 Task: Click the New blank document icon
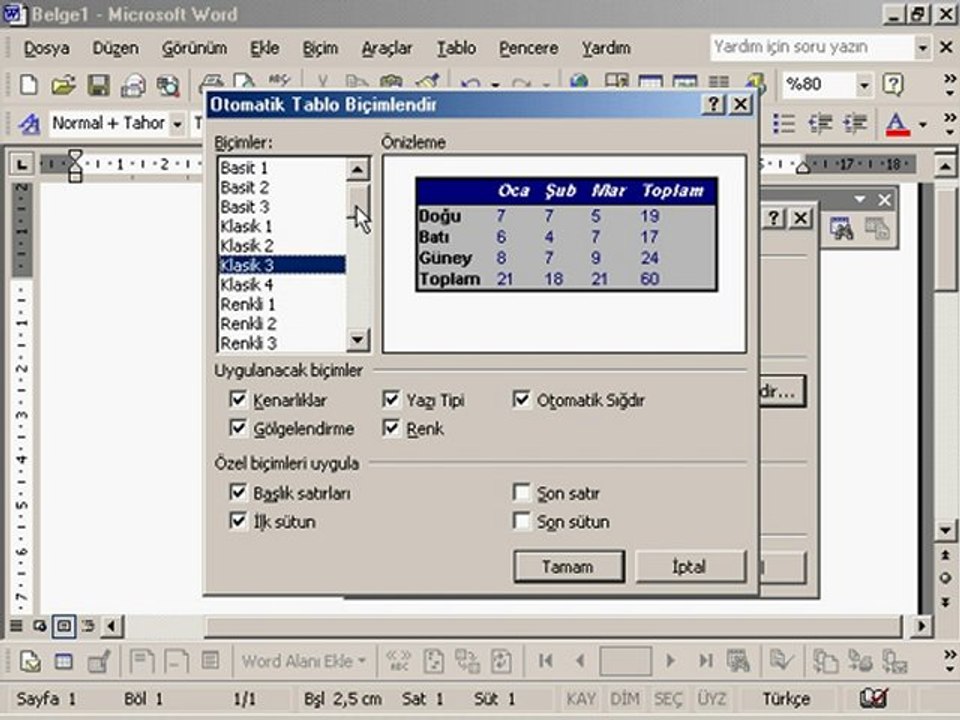tap(28, 84)
